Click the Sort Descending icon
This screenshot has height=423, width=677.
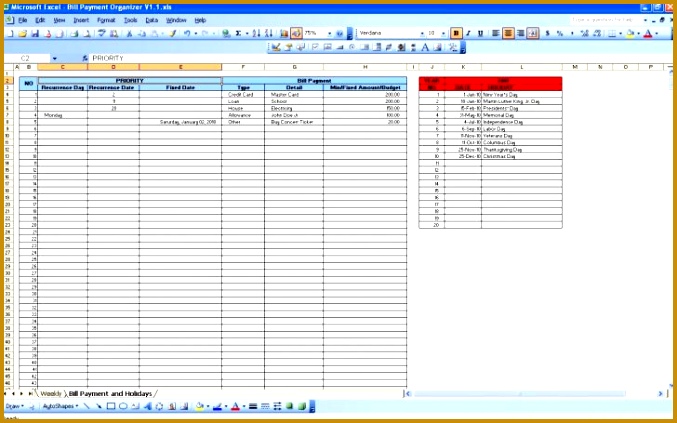[x=268, y=33]
